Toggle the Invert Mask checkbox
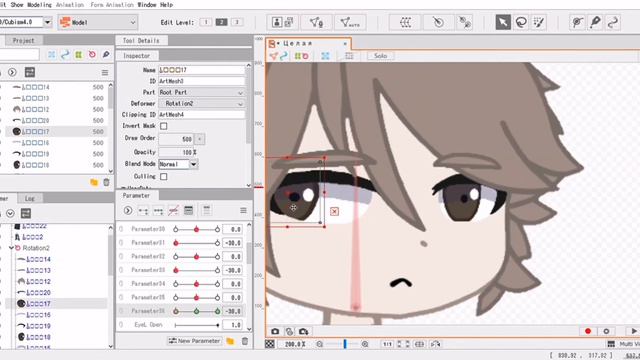Viewport: 640px width, 360px height. (163, 126)
